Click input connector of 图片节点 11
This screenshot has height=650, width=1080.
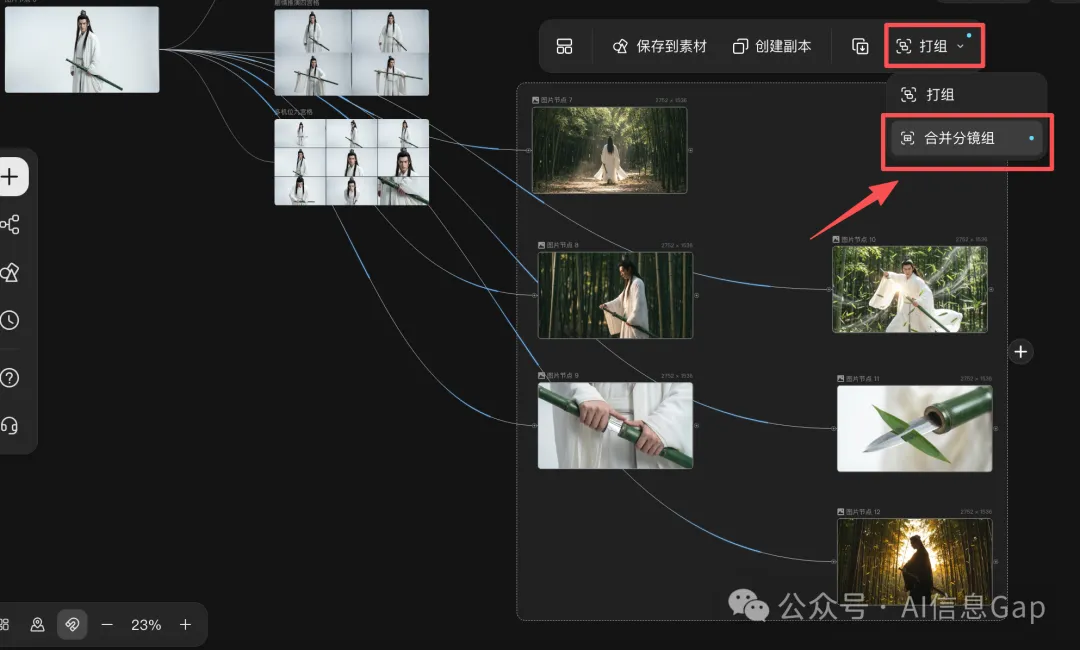click(x=834, y=428)
